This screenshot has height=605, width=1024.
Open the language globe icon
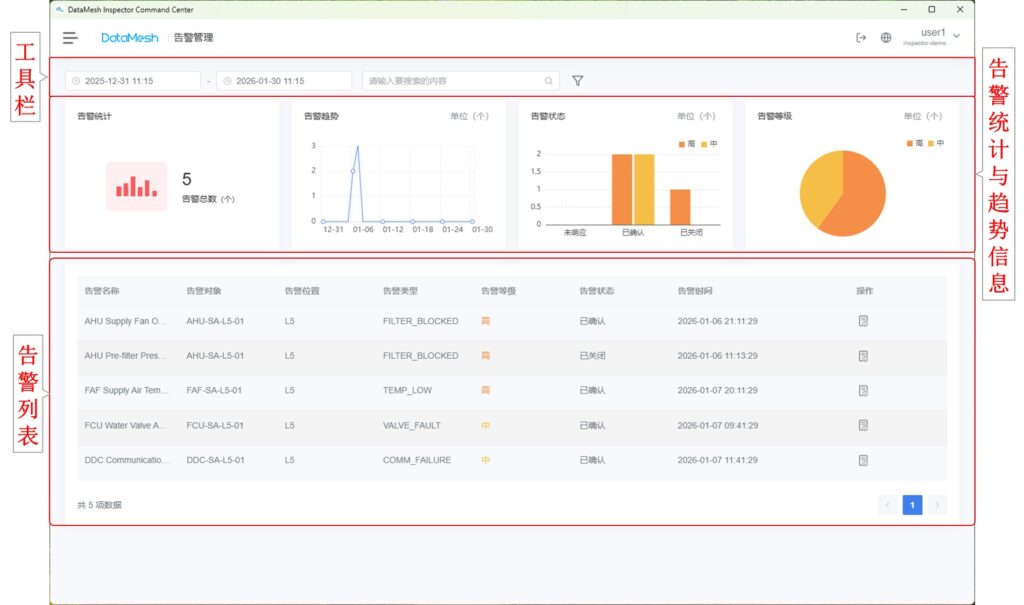(886, 38)
